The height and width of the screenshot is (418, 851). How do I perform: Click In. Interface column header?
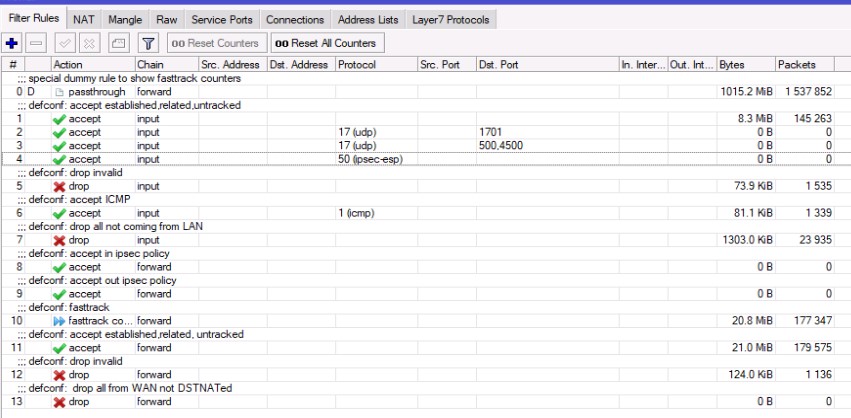point(643,65)
